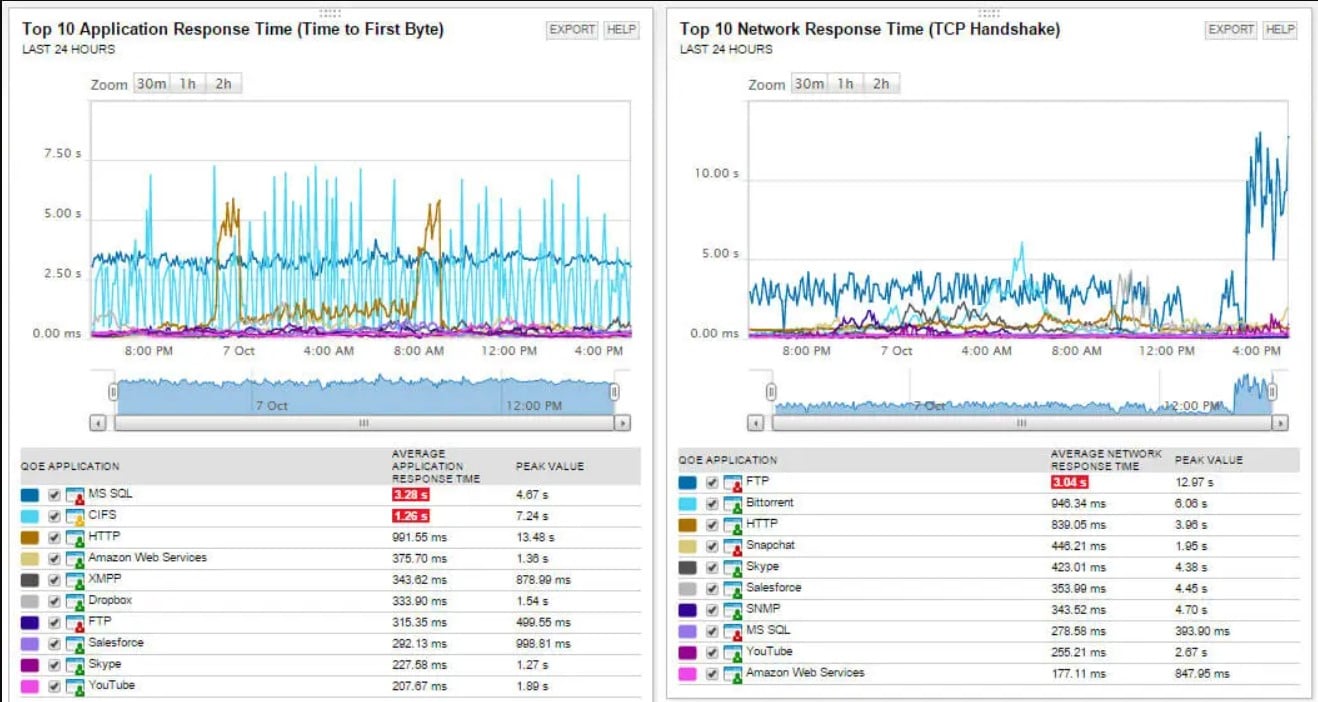Click the MS SQL application icon in left table
The height and width of the screenshot is (702, 1318).
75,495
